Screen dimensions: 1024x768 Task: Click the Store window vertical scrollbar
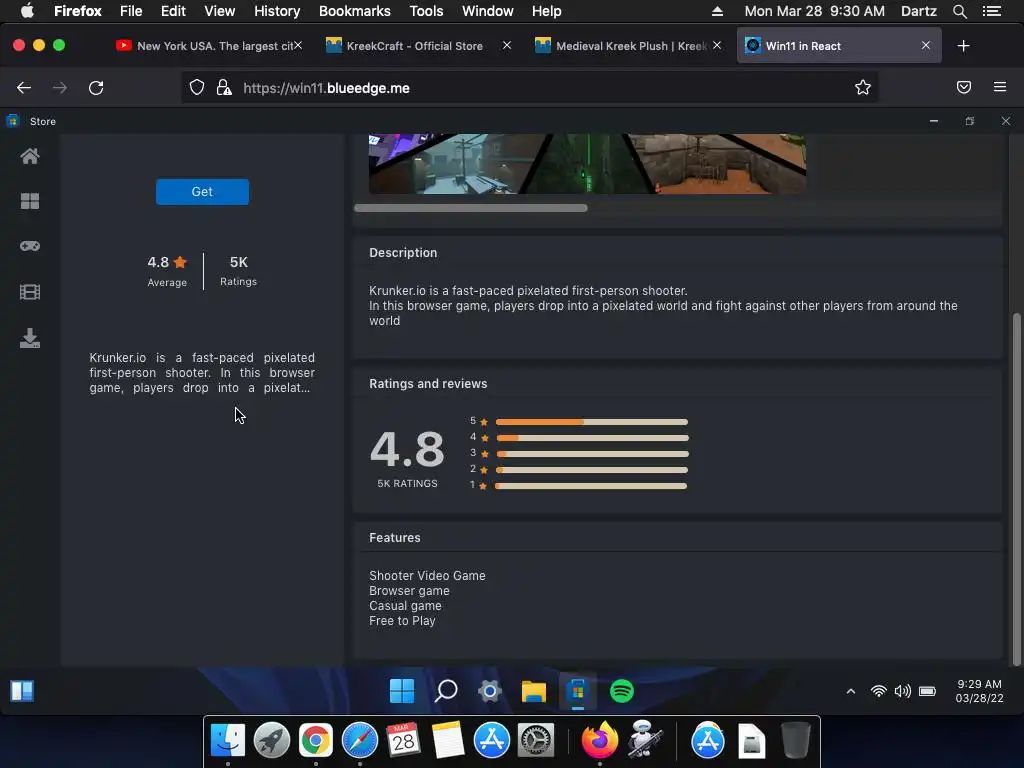[1016, 490]
